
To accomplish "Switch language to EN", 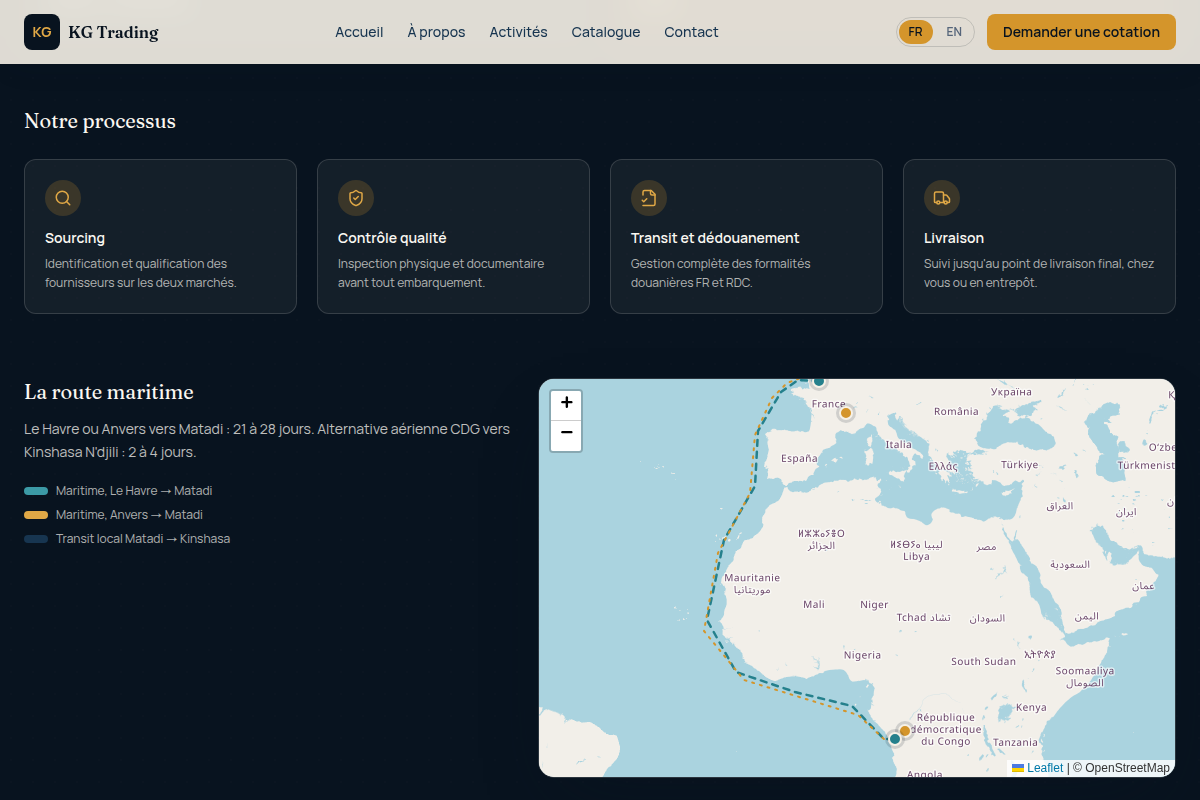I will [954, 32].
